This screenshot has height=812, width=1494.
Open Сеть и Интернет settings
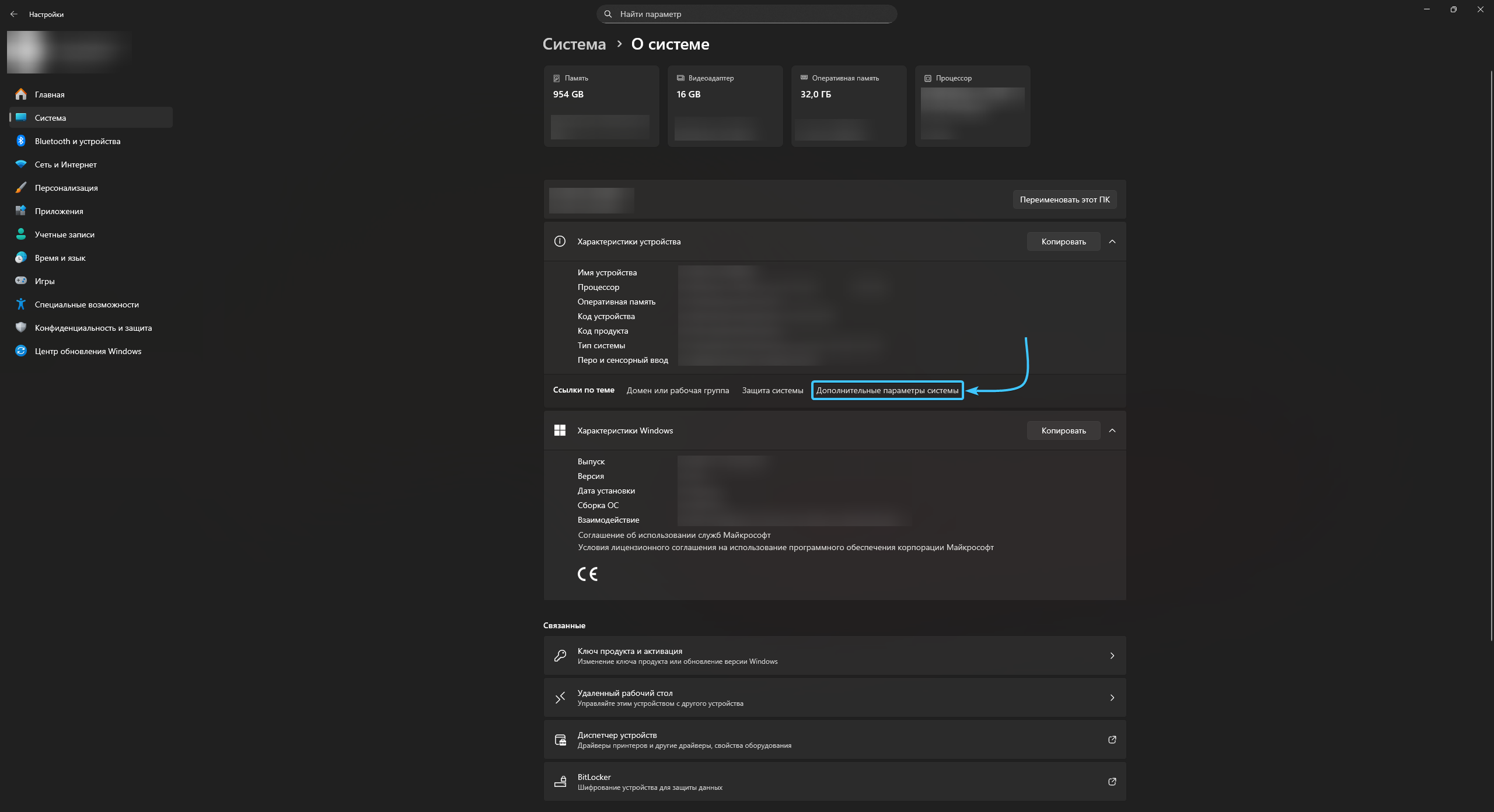[65, 164]
